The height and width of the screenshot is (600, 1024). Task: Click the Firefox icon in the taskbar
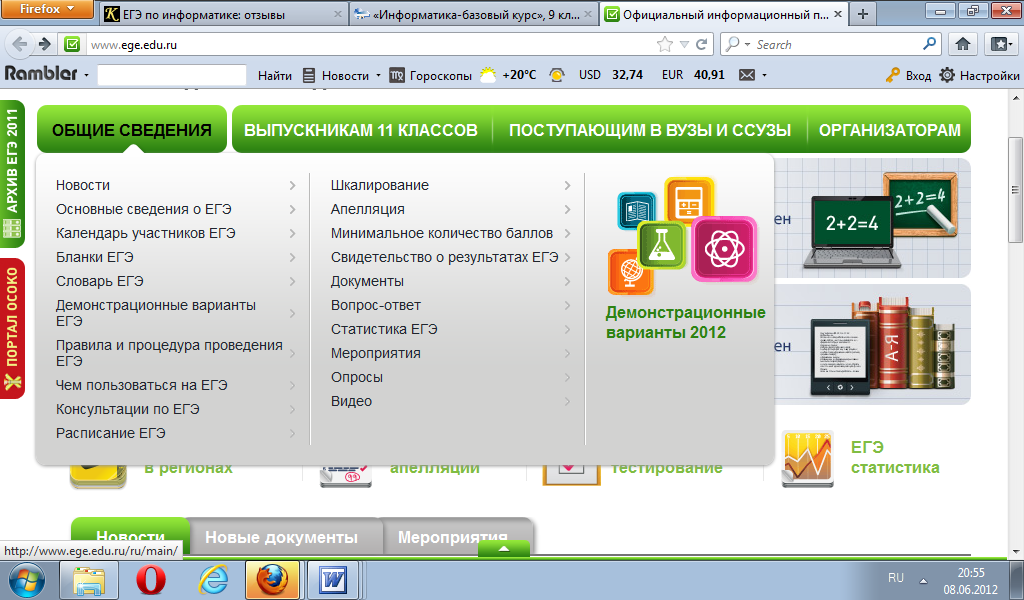(272, 580)
